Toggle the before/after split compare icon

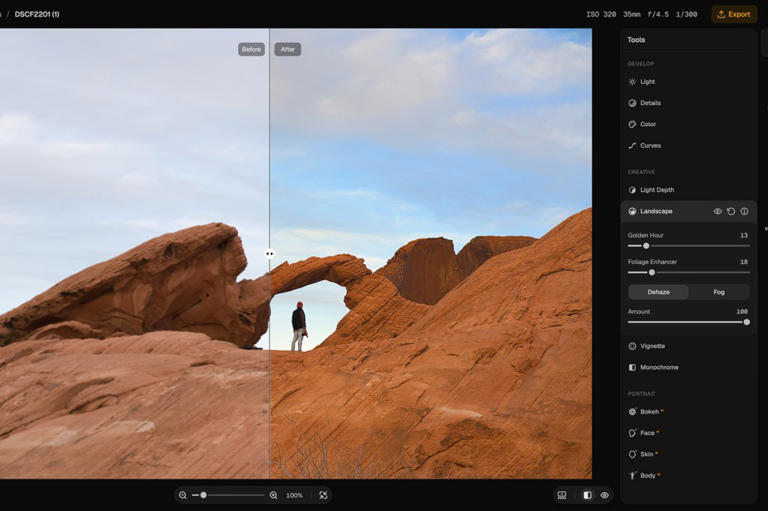(x=587, y=495)
